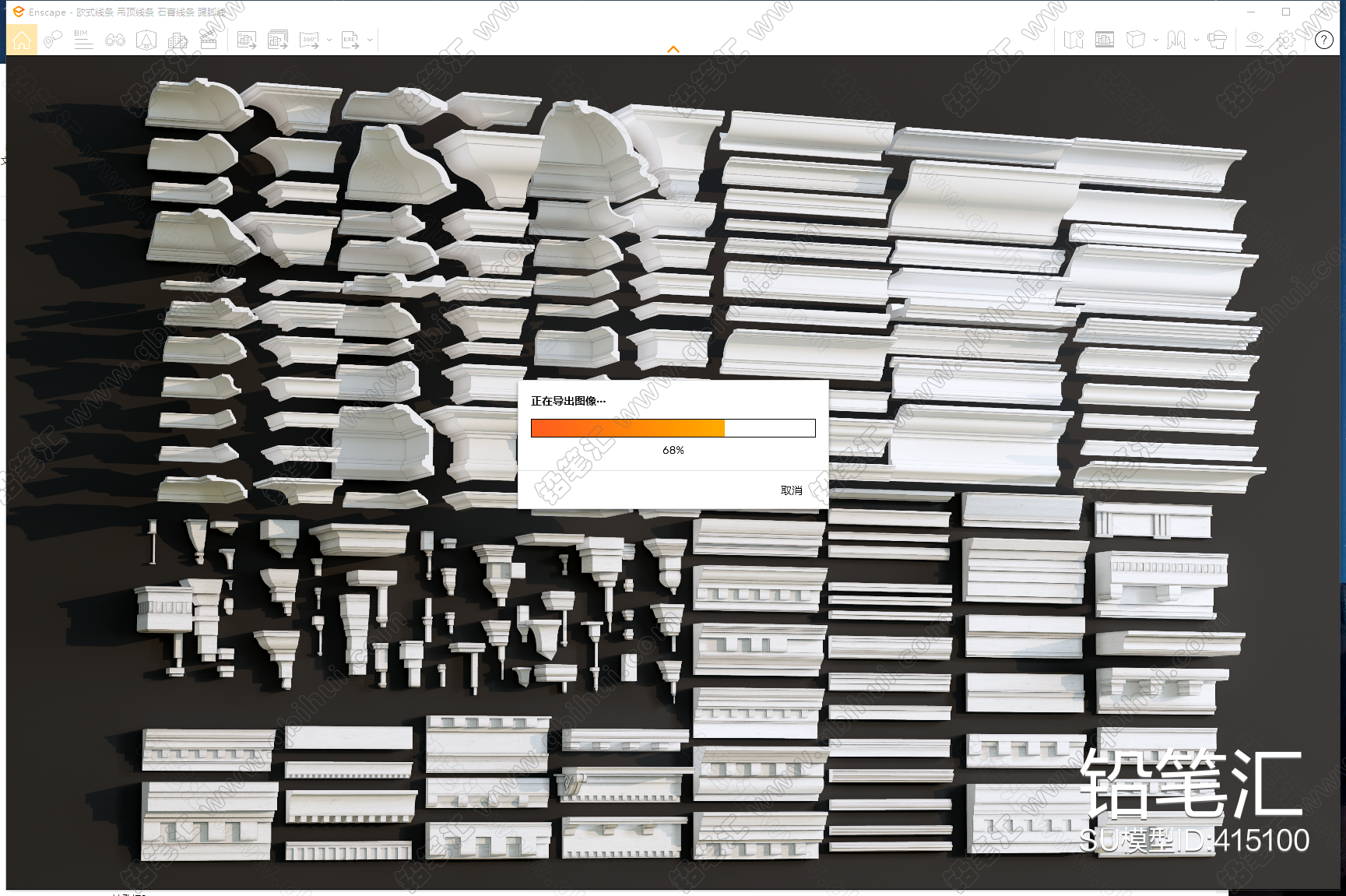Open the asset library icon

(x=146, y=40)
